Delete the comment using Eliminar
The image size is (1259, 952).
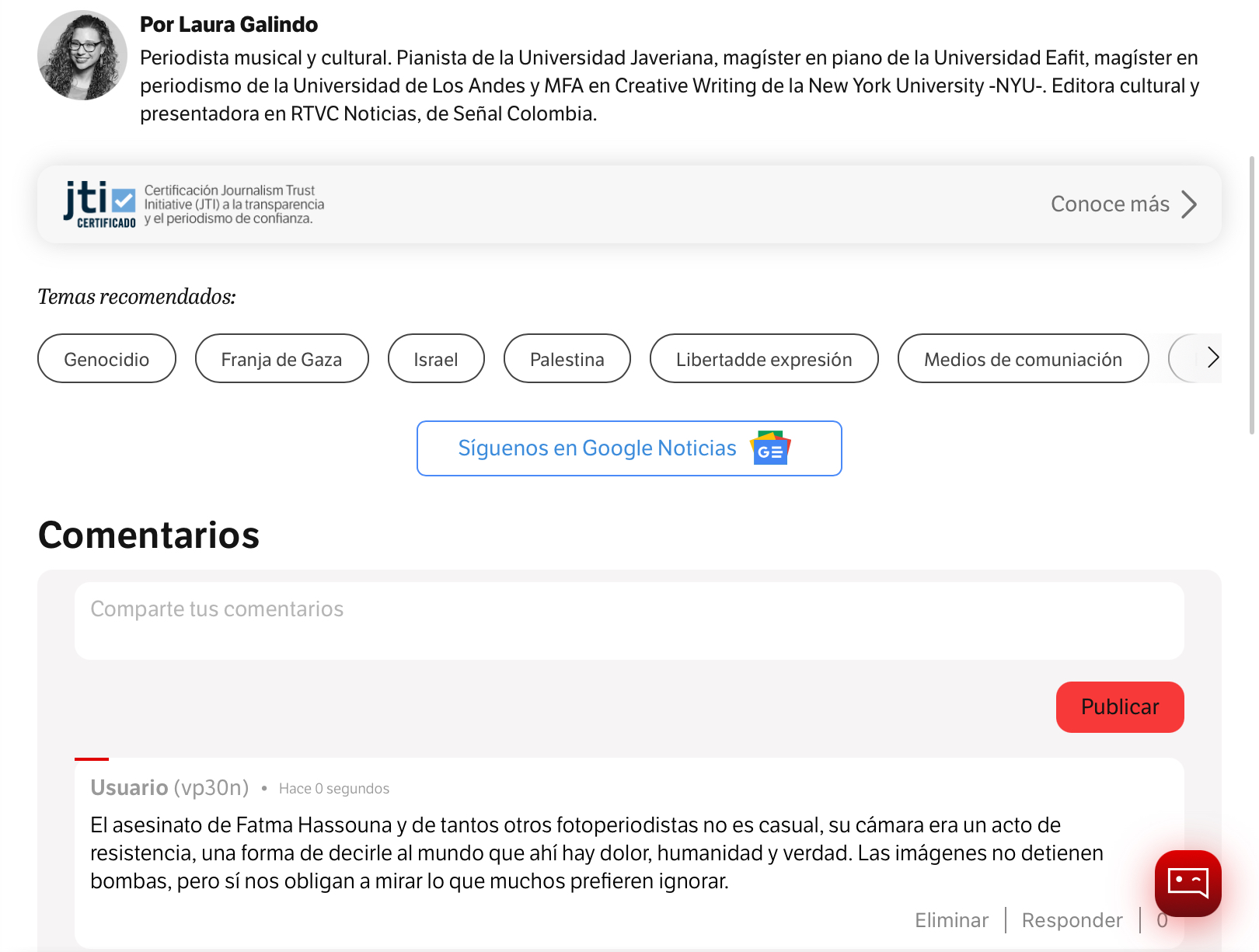click(x=951, y=920)
